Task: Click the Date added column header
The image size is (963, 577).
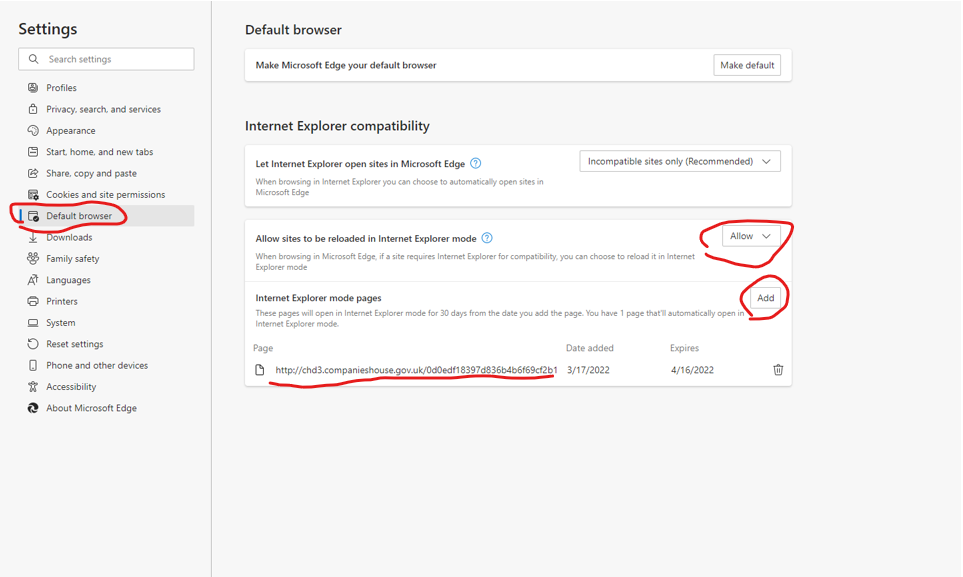Action: [590, 348]
